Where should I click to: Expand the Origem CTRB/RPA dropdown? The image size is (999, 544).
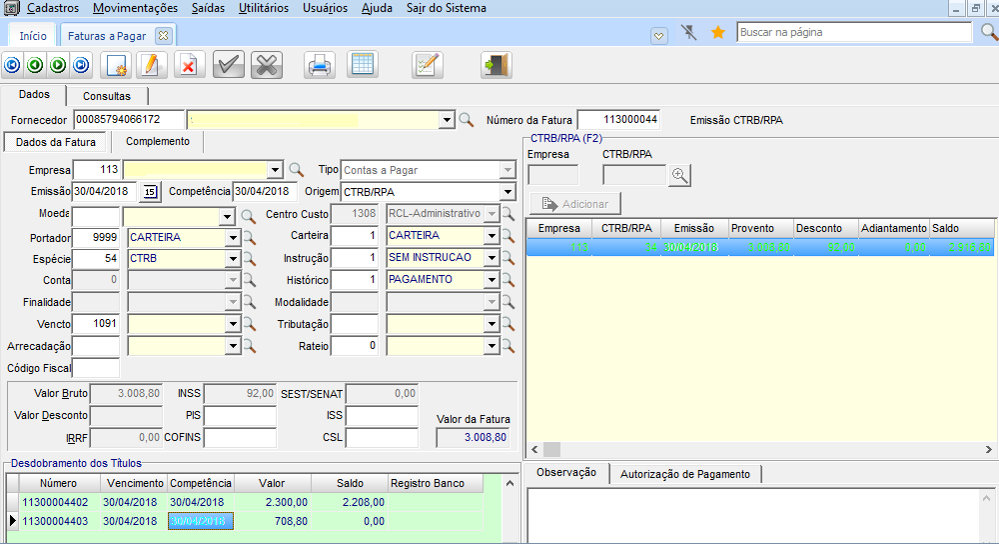[x=507, y=191]
